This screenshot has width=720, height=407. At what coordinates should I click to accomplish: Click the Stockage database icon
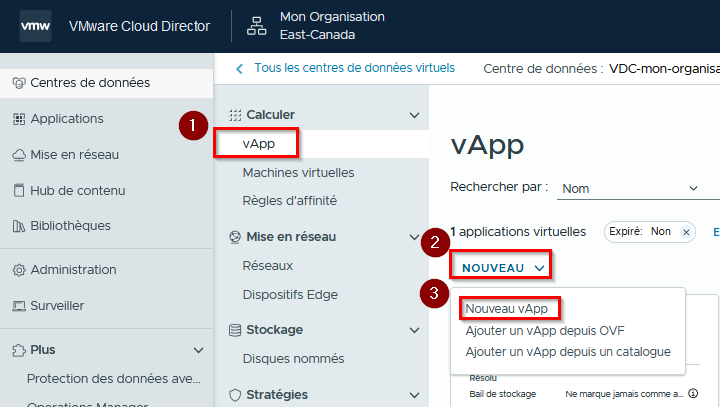[235, 330]
